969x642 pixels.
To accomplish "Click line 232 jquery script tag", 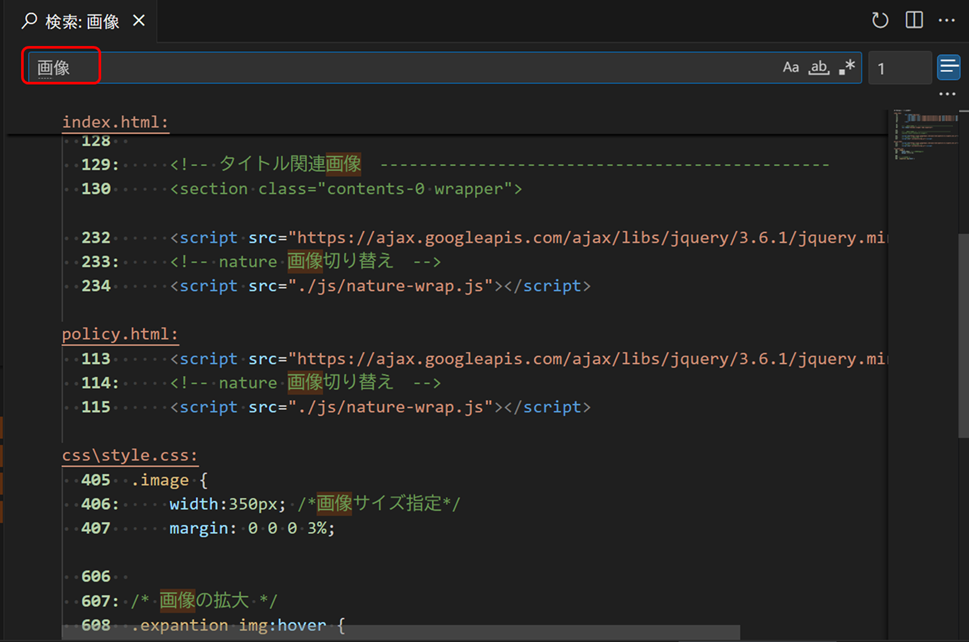I will pos(528,238).
